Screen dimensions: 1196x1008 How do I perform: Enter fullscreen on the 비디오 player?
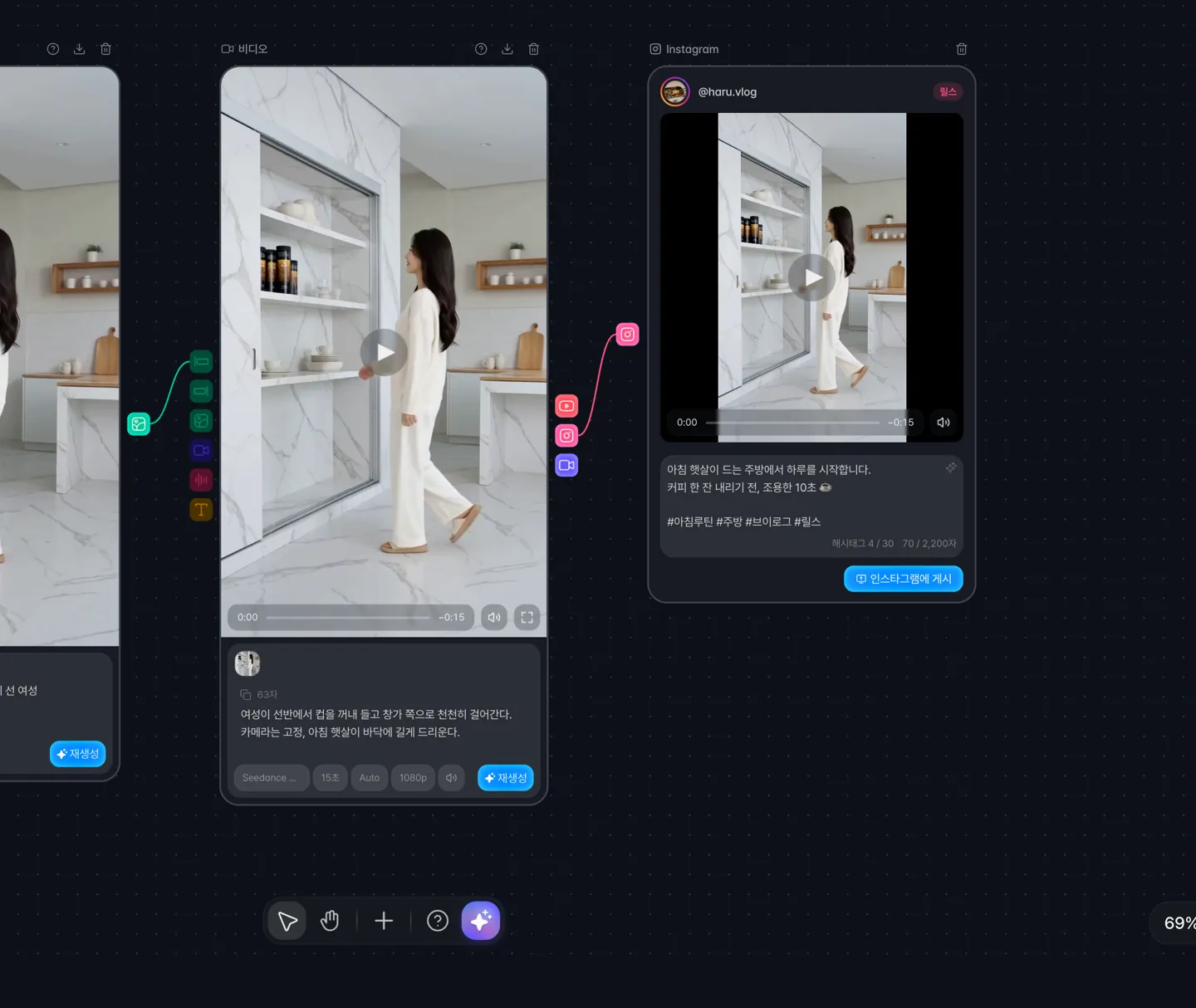coord(527,617)
